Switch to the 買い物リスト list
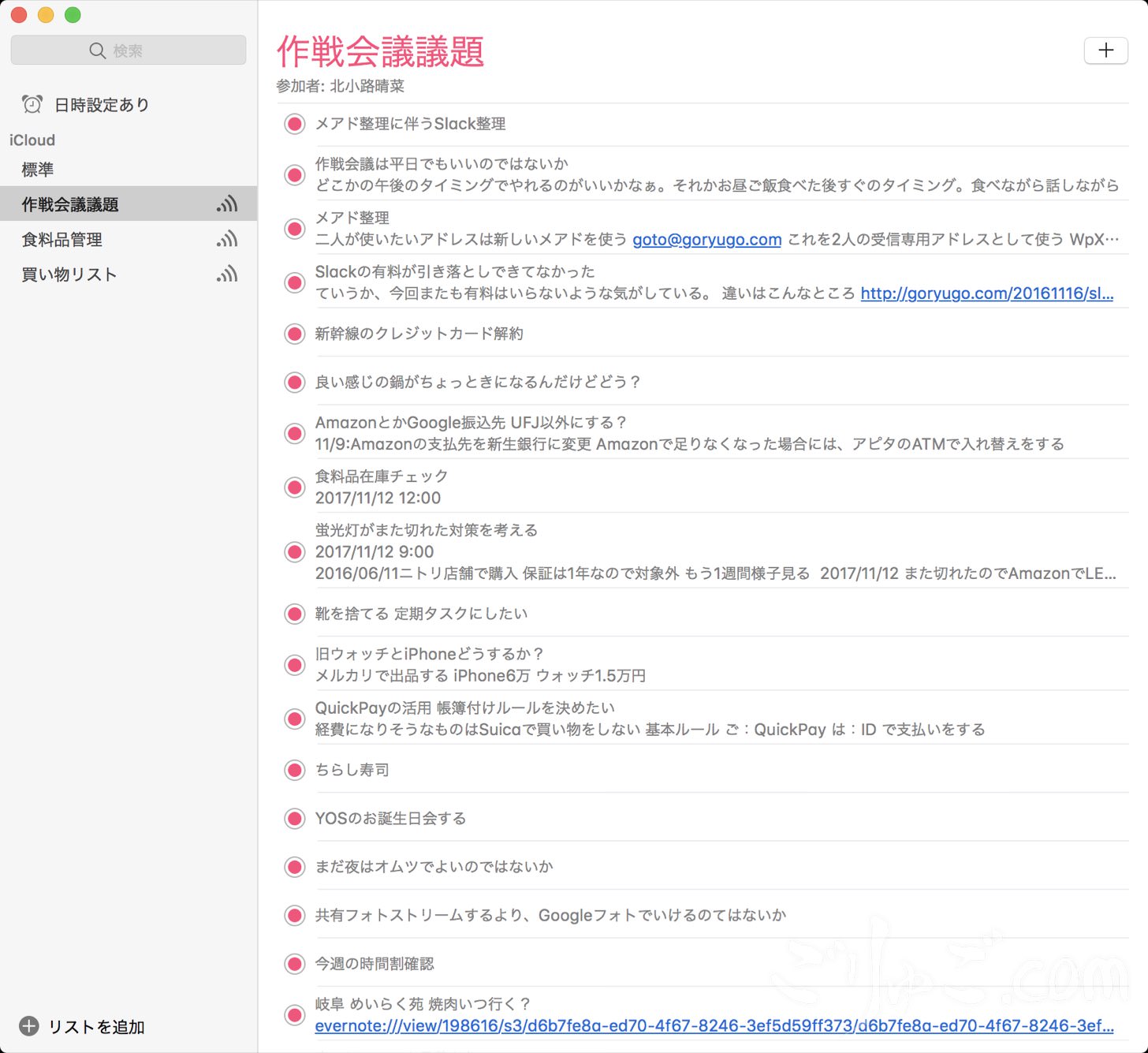 pyautogui.click(x=69, y=274)
